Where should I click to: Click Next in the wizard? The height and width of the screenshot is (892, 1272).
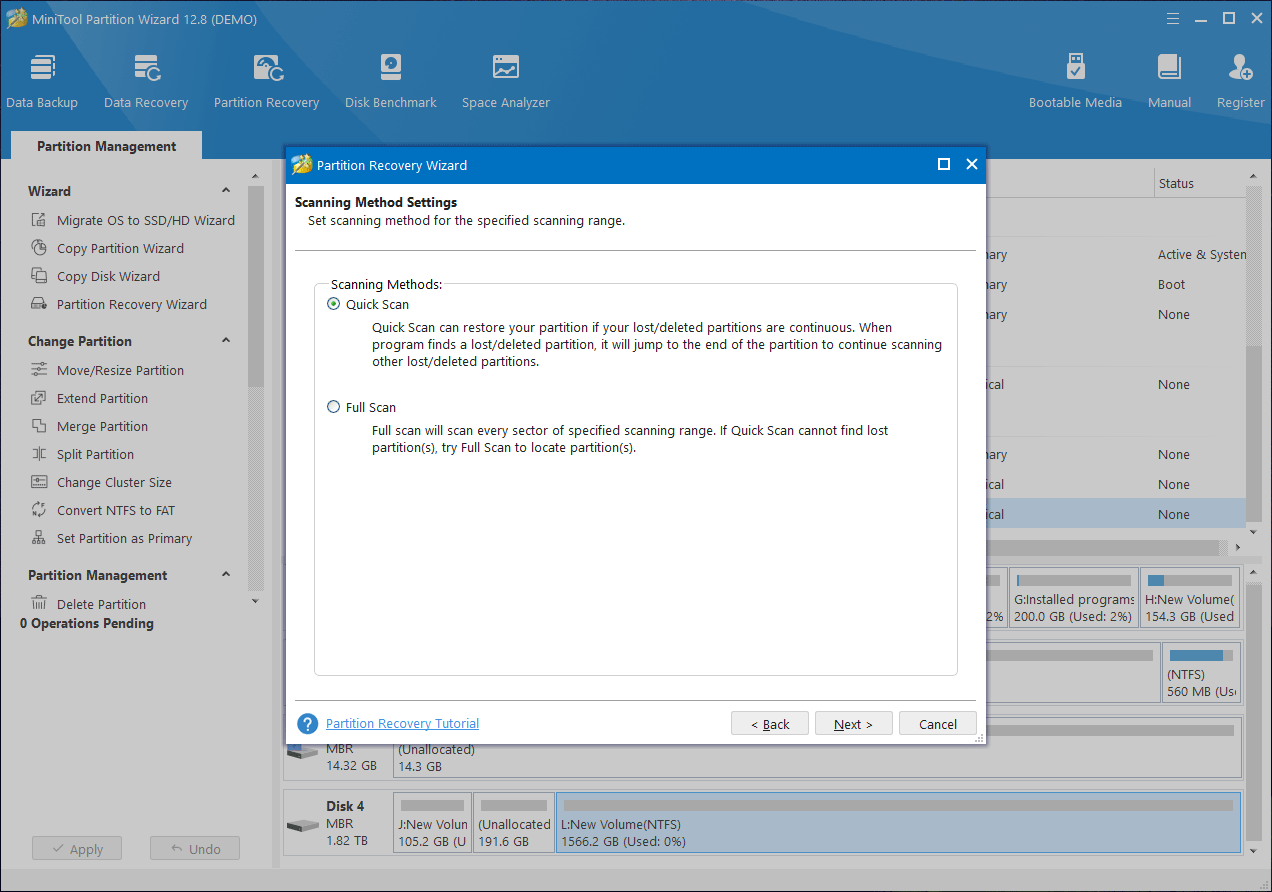click(854, 724)
